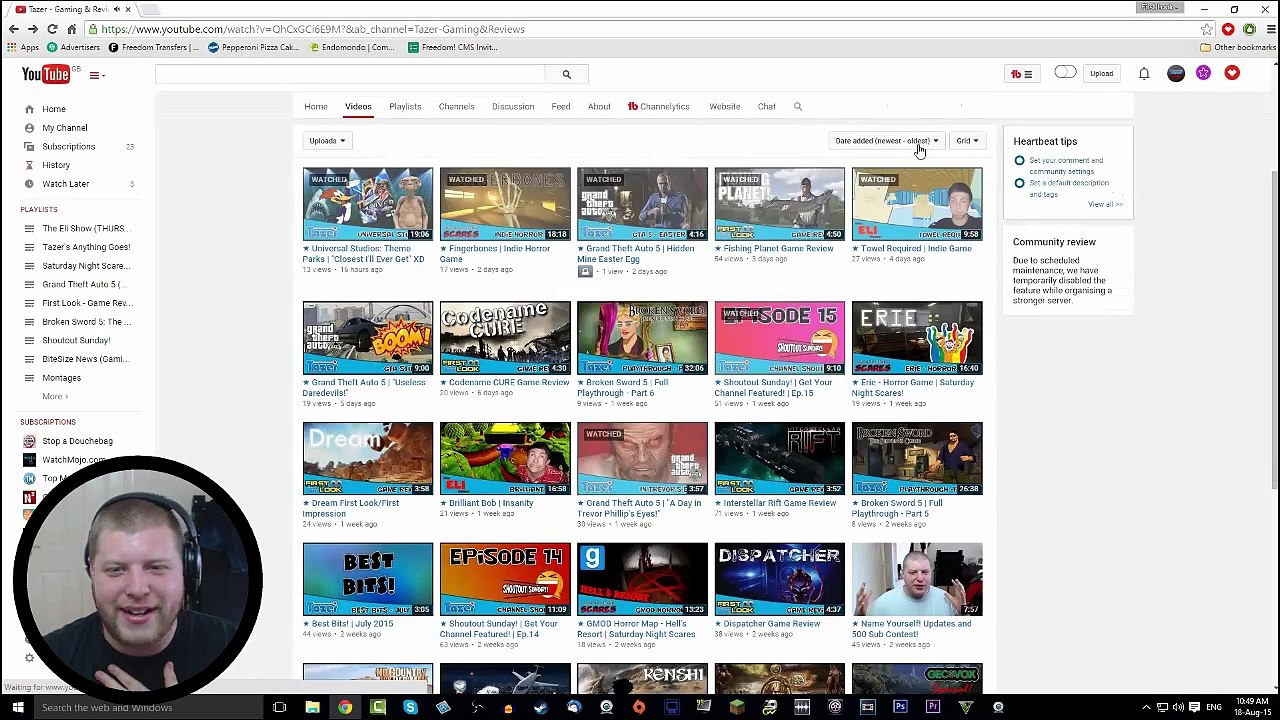The image size is (1280, 720).
Task: Click the red heart Heartbeat icon
Action: tap(1232, 73)
